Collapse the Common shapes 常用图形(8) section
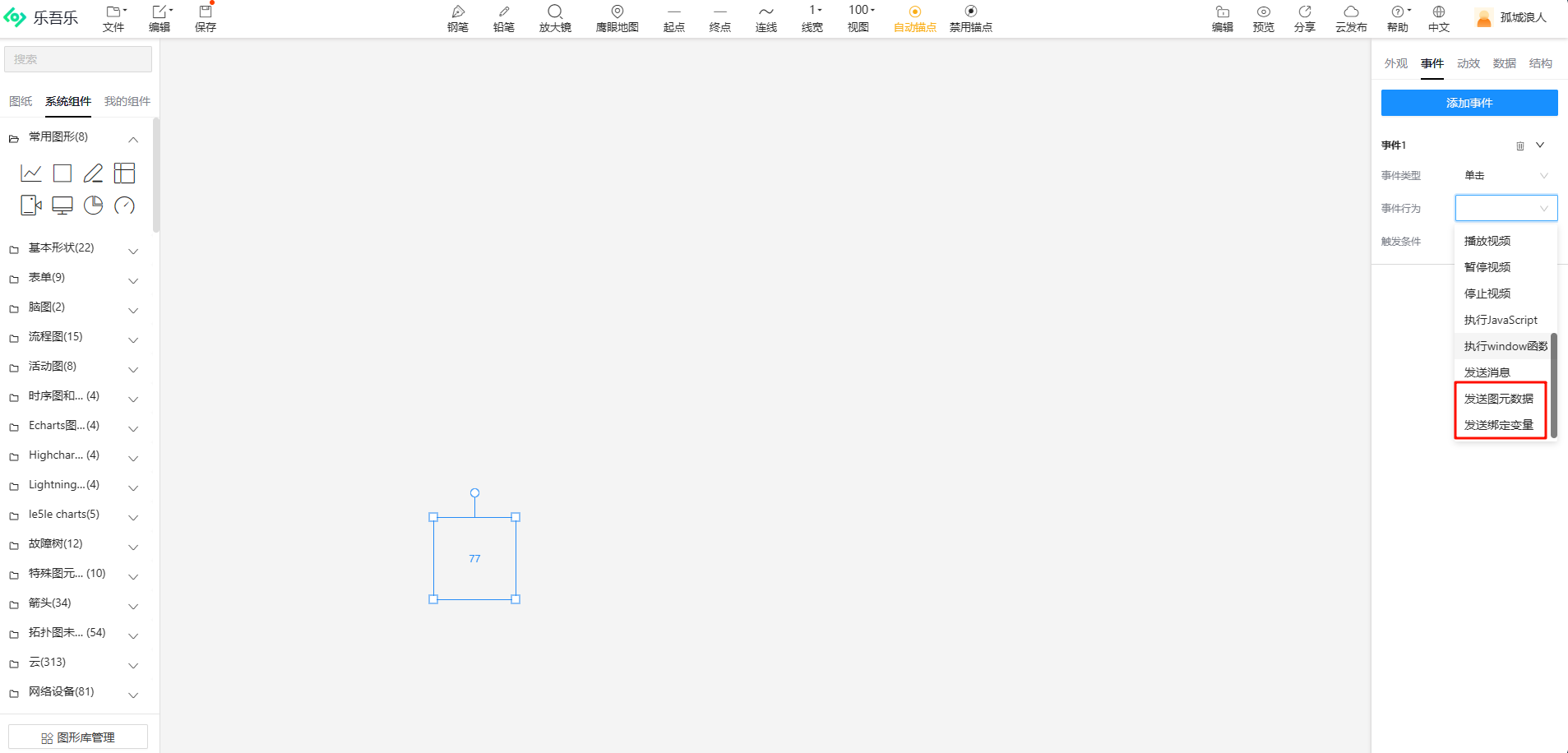 coord(133,139)
